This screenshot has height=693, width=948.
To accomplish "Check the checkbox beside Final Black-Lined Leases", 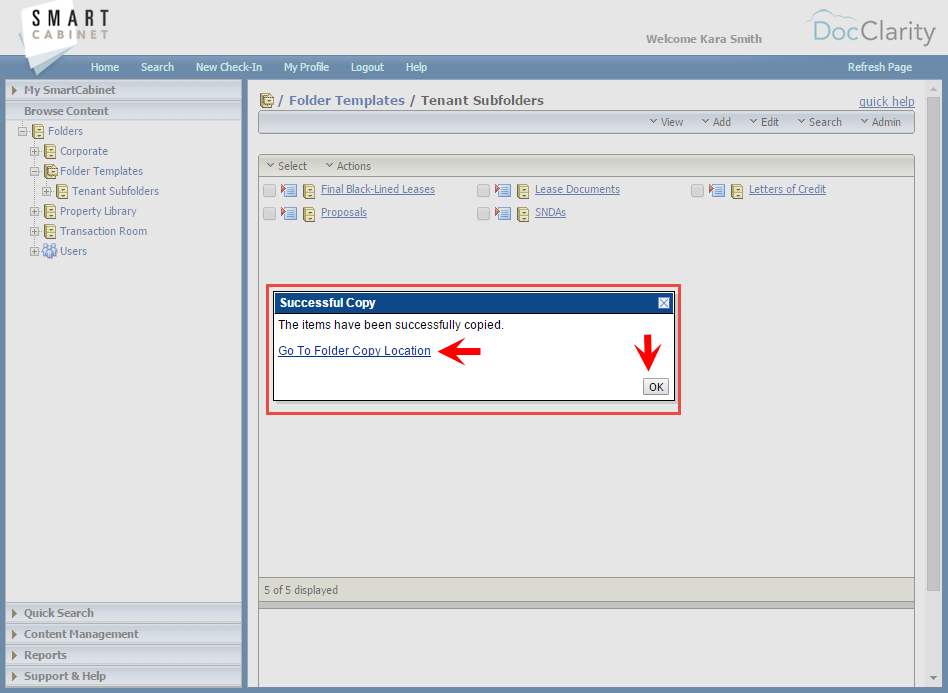I will pyautogui.click(x=269, y=190).
